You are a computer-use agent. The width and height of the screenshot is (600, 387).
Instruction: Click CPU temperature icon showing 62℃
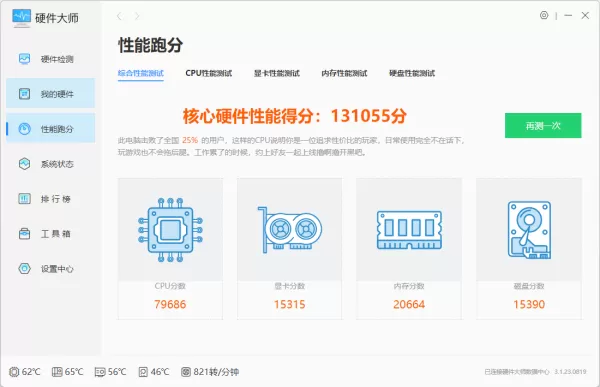pos(14,372)
